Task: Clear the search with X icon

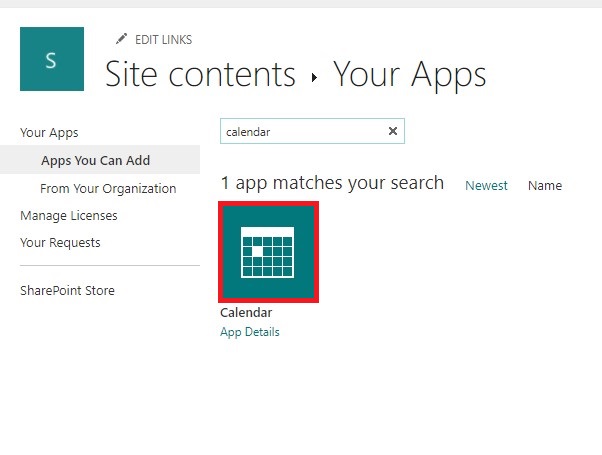Action: 393,131
